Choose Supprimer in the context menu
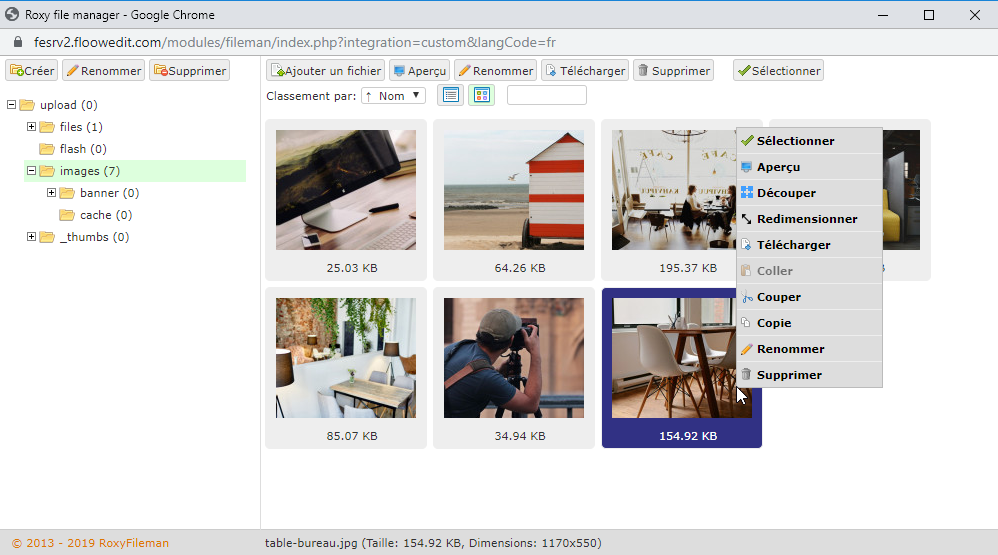The height and width of the screenshot is (555, 998). coord(810,375)
